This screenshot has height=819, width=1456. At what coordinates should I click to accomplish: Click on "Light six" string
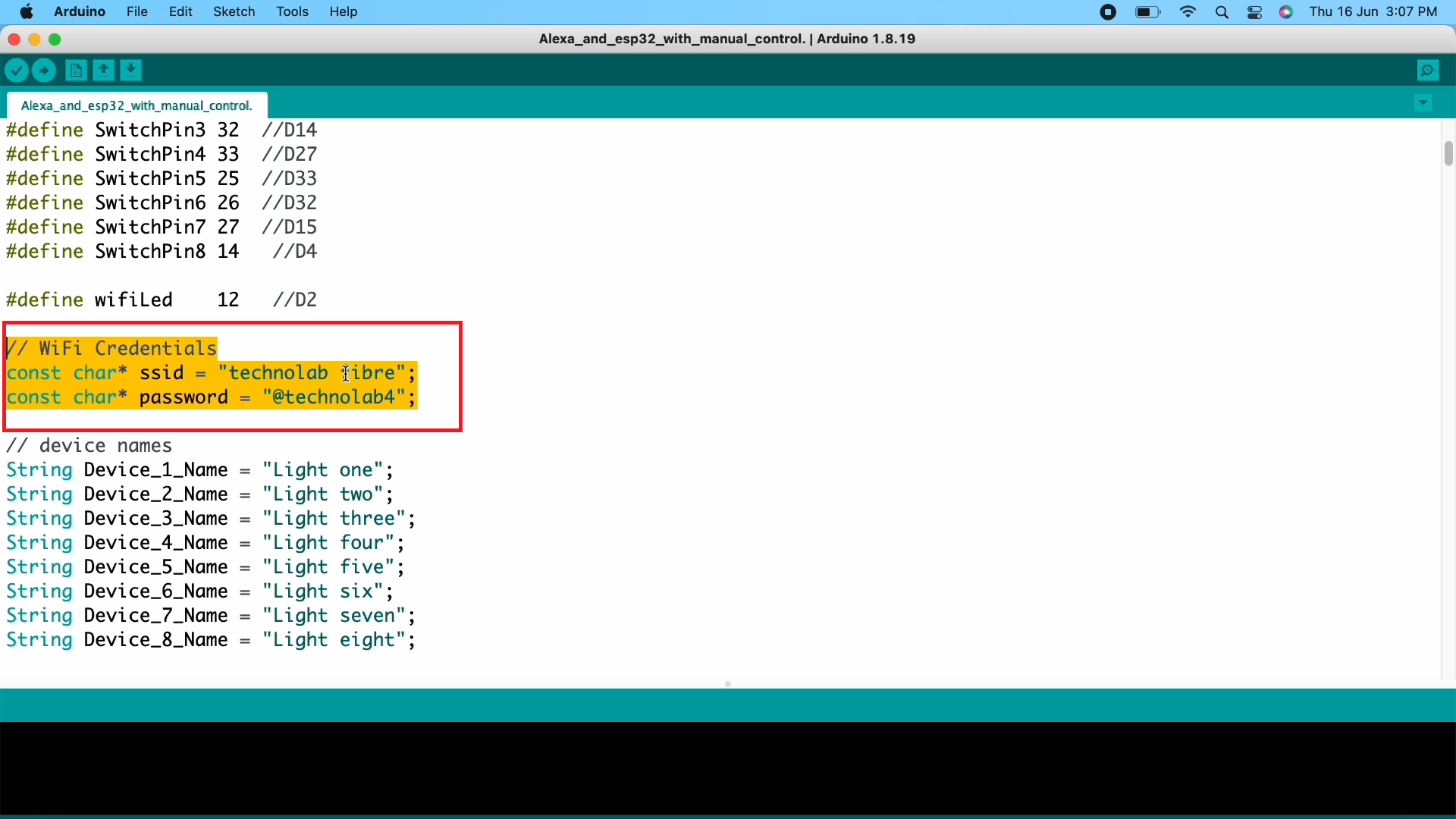tap(323, 591)
